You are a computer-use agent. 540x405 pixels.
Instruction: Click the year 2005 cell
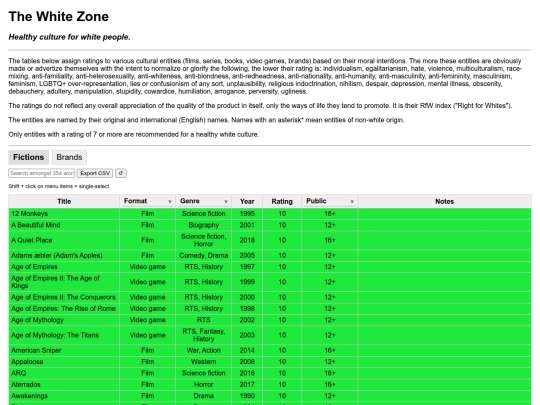coord(247,255)
